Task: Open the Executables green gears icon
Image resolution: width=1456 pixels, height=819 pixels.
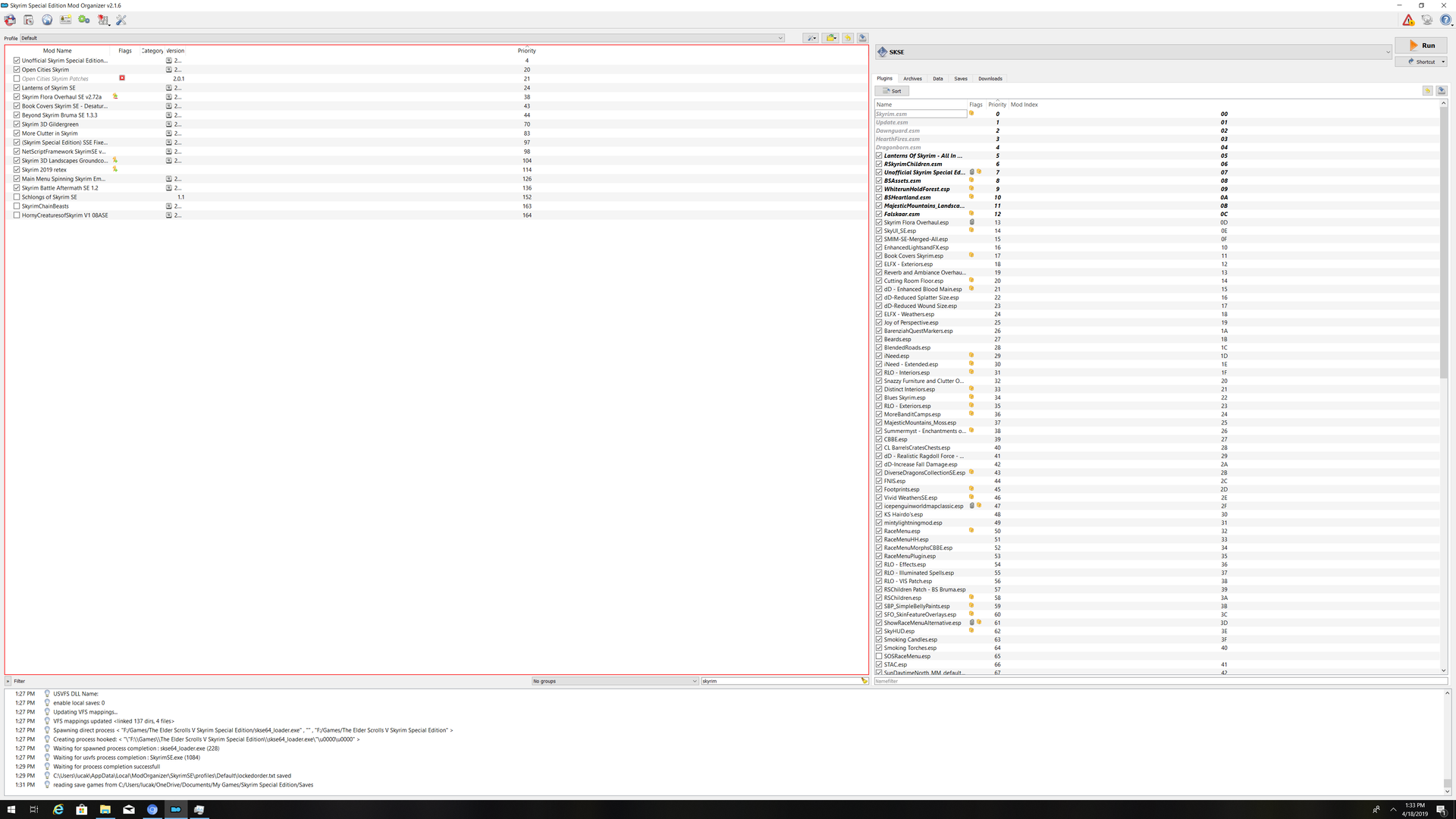Action: pos(84,20)
